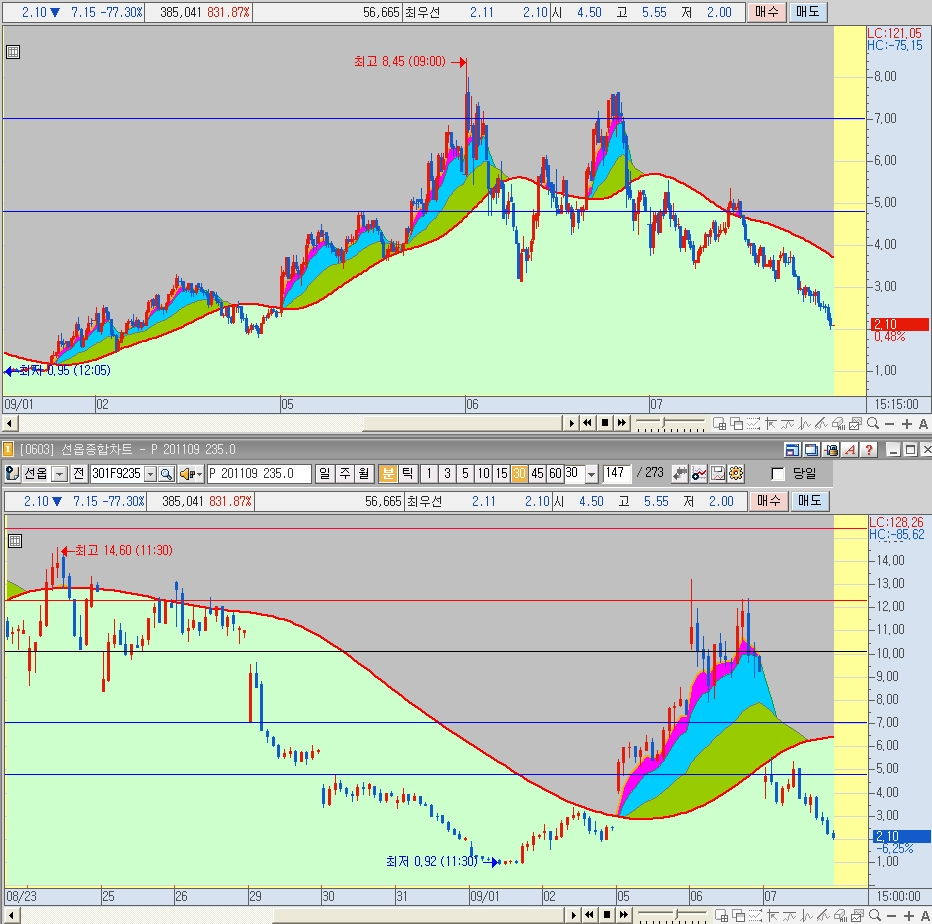Viewport: 932px width, 924px height.
Task: Click the 매도 (sell) button in lower chart
Action: (x=808, y=501)
